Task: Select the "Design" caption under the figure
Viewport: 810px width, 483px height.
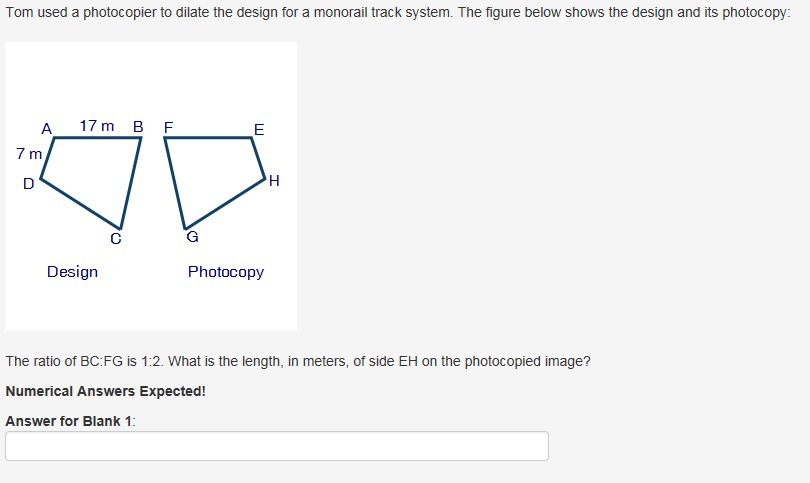Action: 72,272
